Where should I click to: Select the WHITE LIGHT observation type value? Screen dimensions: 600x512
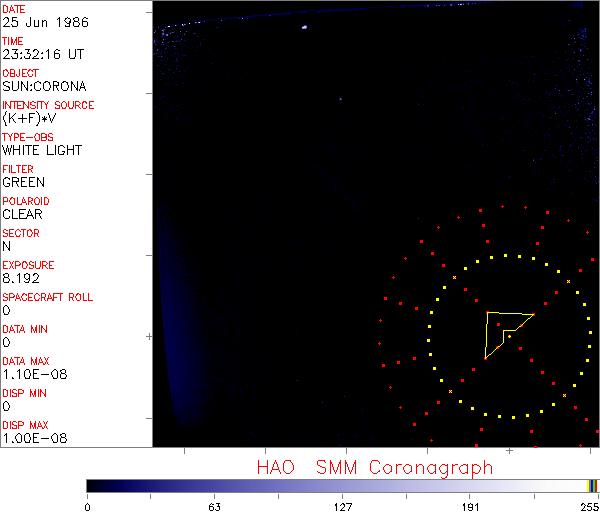42,150
